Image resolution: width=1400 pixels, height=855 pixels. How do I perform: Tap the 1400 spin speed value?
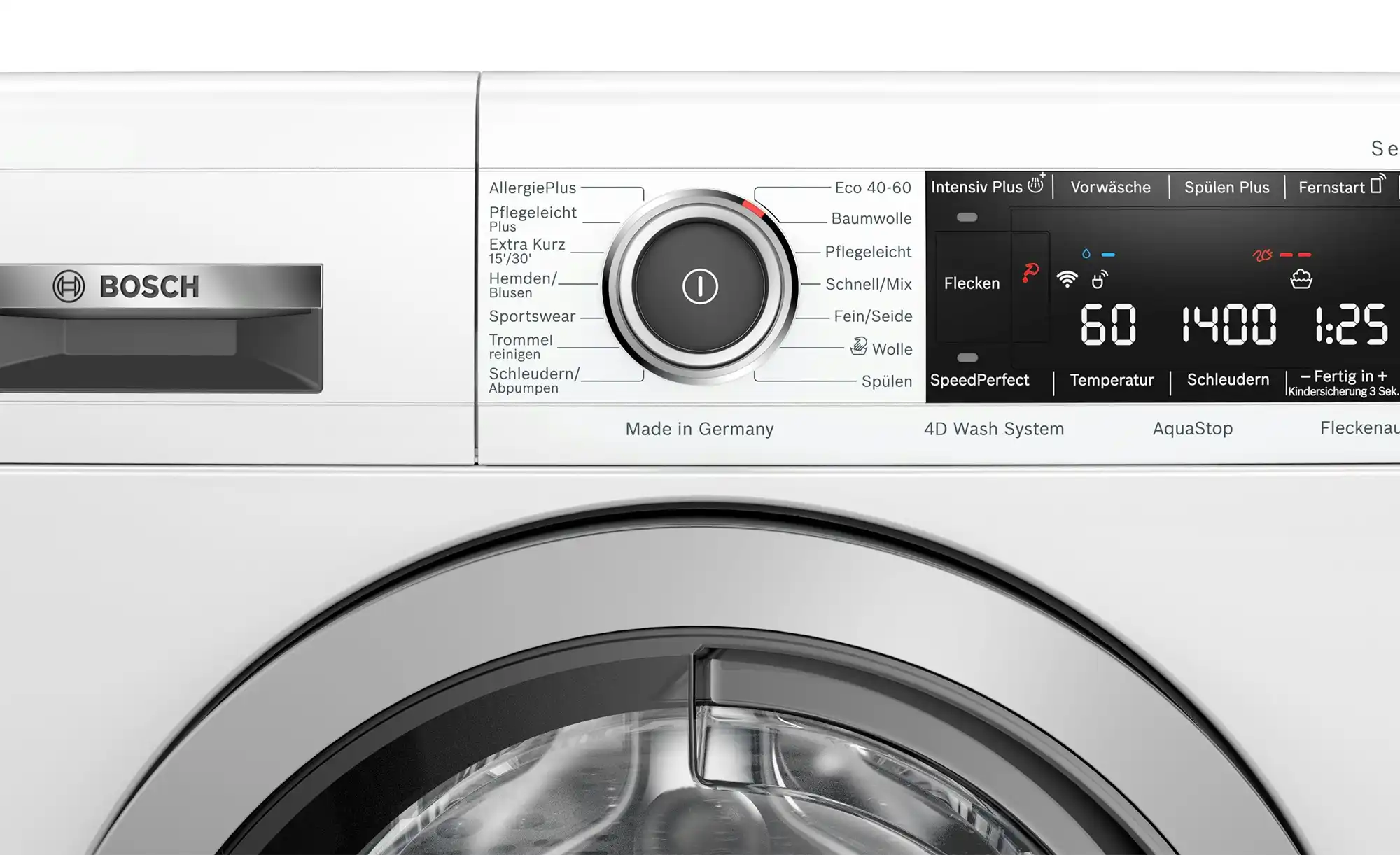point(1229,325)
